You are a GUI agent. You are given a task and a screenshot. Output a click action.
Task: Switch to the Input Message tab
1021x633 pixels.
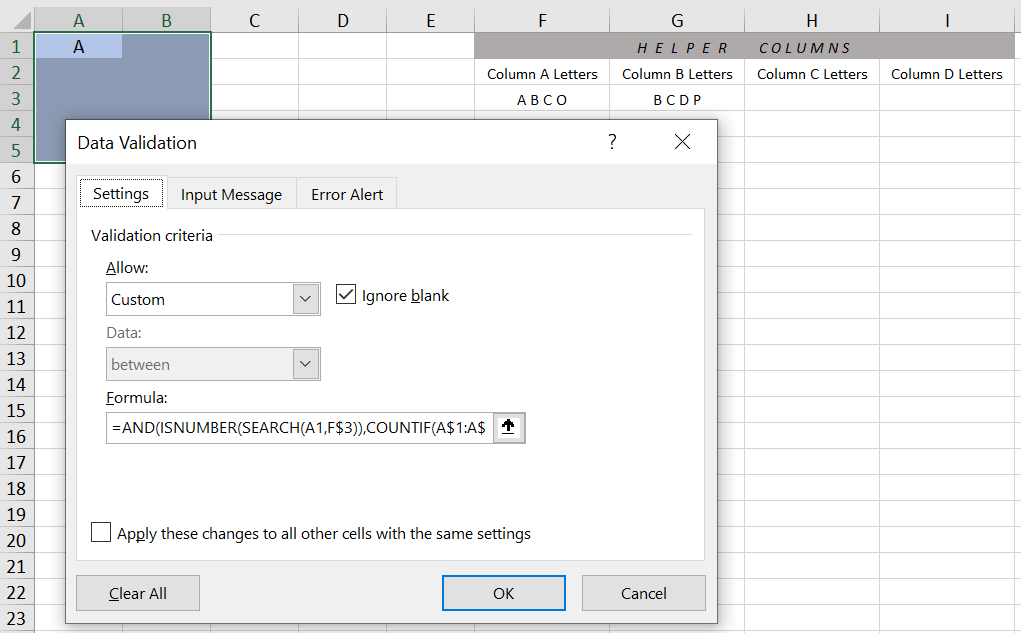231,194
